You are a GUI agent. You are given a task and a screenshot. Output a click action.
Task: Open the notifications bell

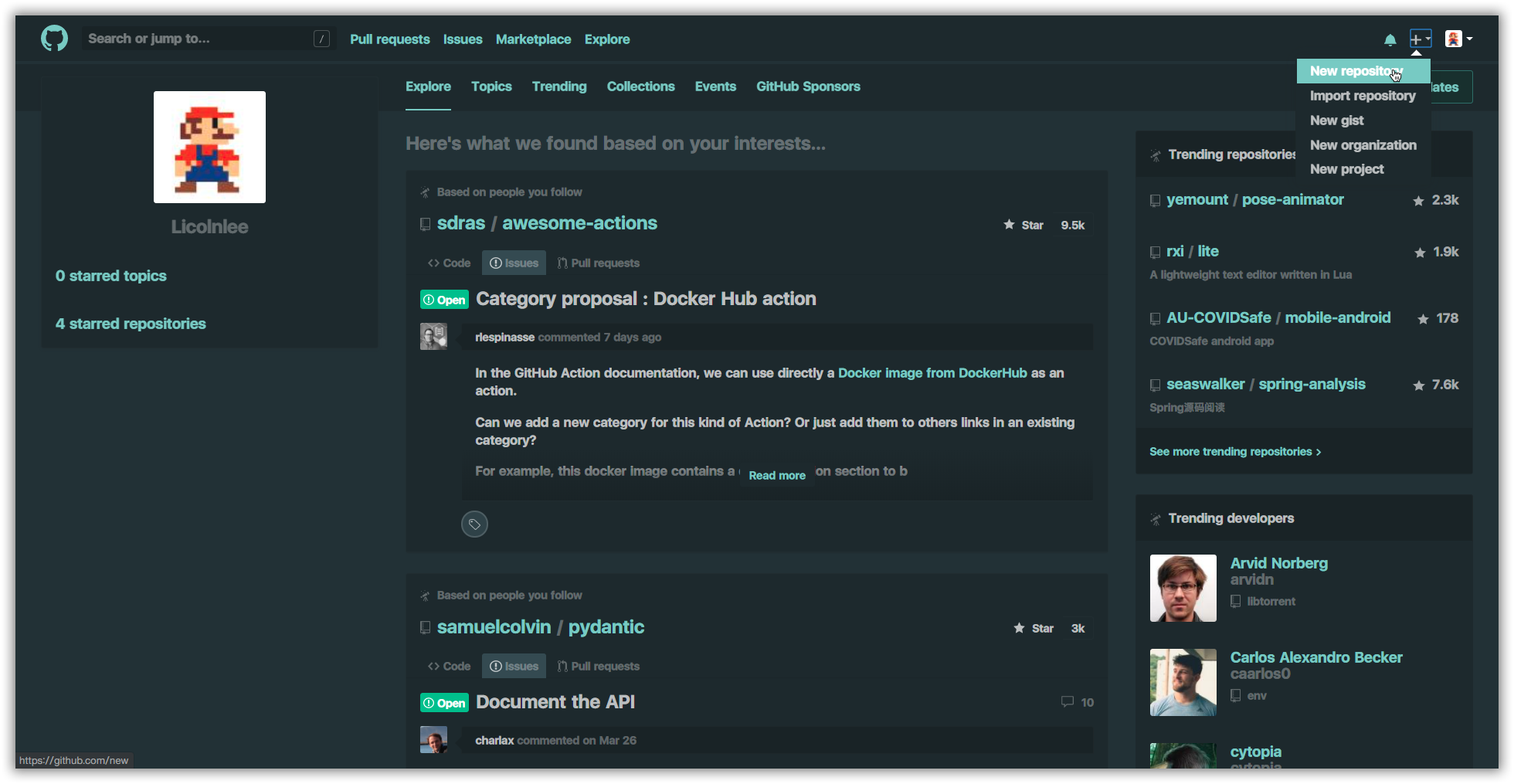[1390, 39]
